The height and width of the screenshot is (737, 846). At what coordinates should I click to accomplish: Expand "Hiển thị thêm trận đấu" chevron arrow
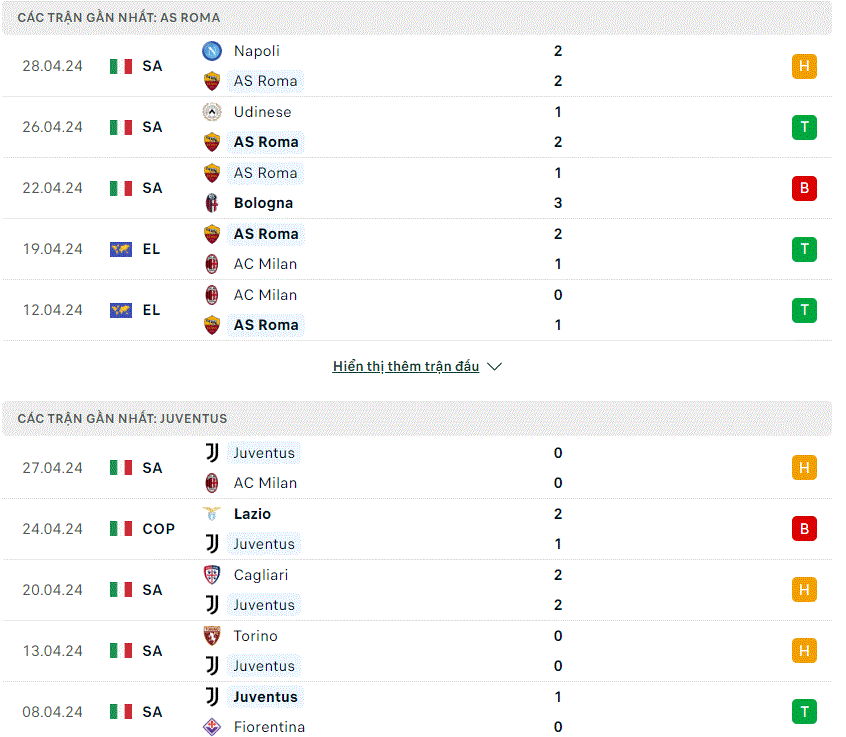(x=494, y=367)
